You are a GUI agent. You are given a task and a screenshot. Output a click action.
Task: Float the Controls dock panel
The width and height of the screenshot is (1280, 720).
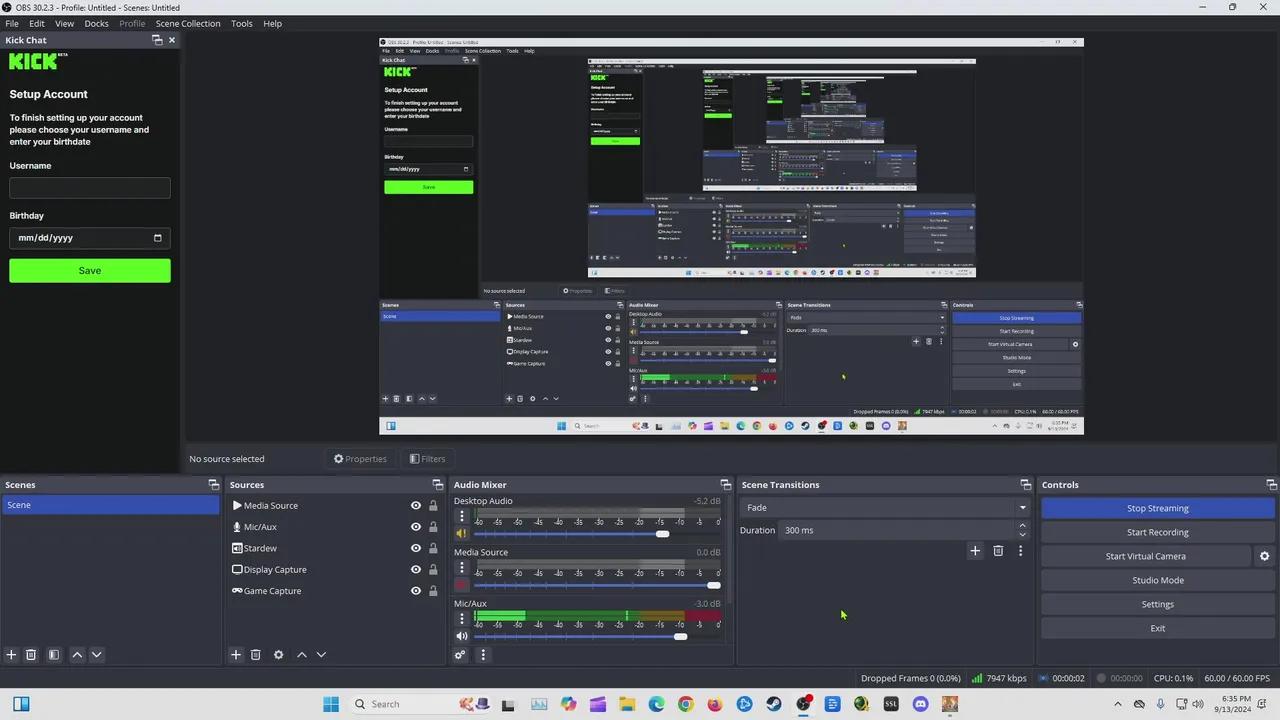point(1271,485)
